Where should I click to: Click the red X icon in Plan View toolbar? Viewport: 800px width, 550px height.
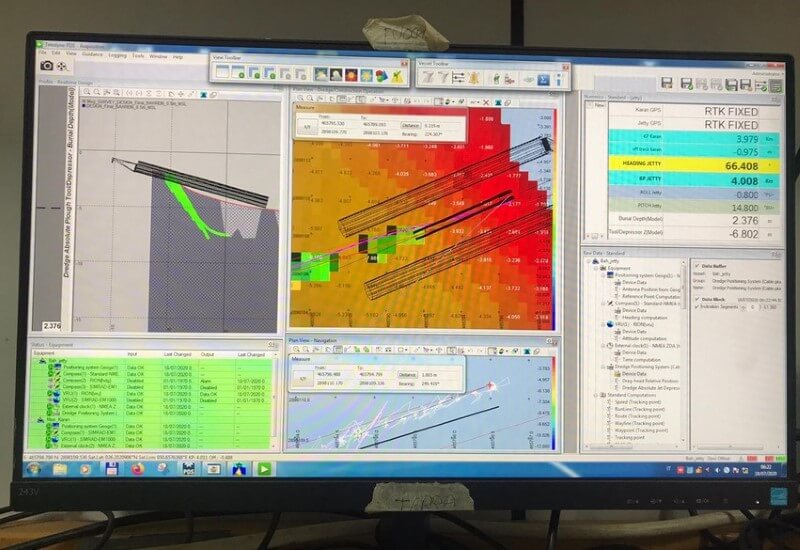point(486,103)
